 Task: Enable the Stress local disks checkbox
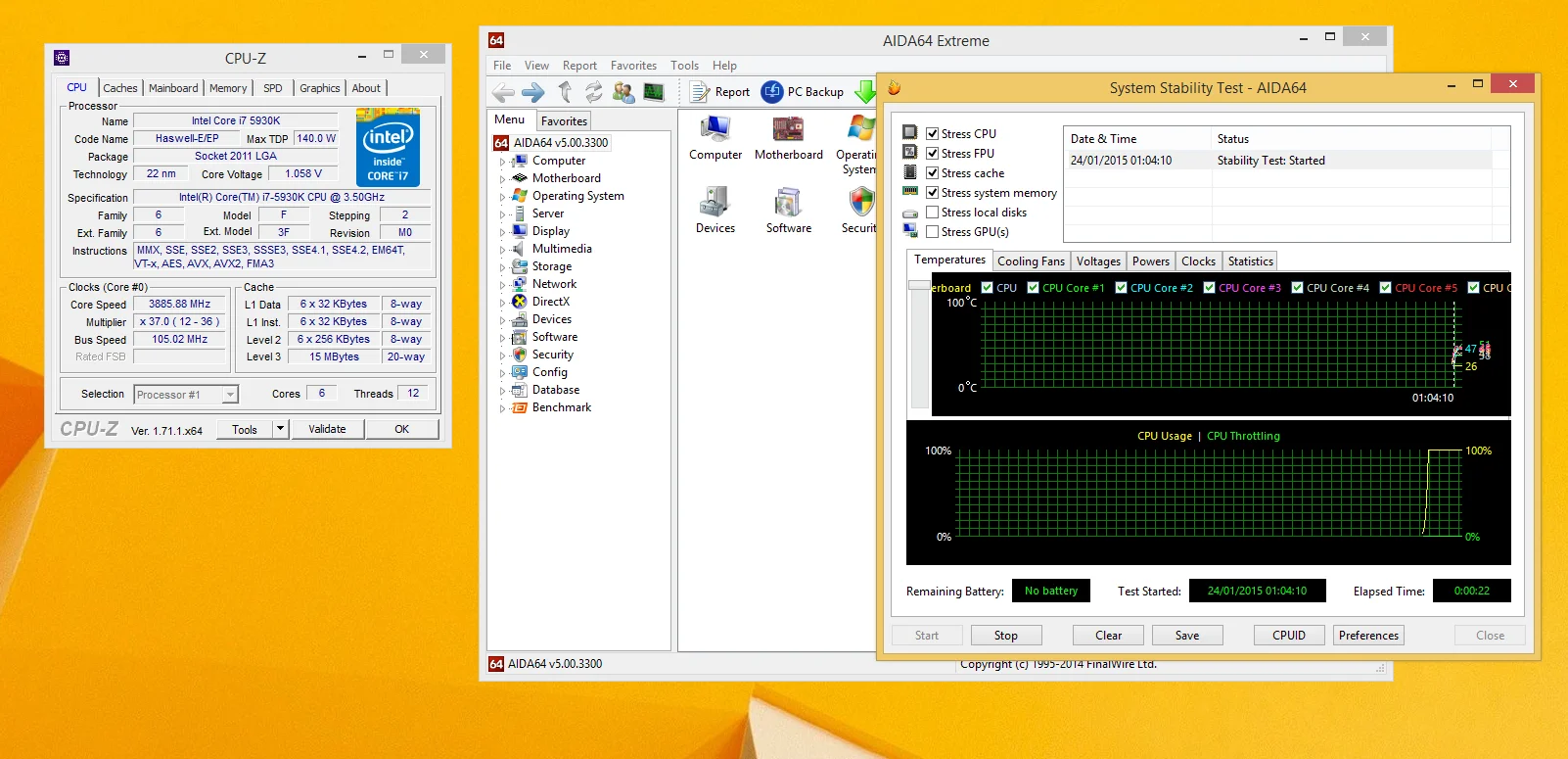[933, 213]
